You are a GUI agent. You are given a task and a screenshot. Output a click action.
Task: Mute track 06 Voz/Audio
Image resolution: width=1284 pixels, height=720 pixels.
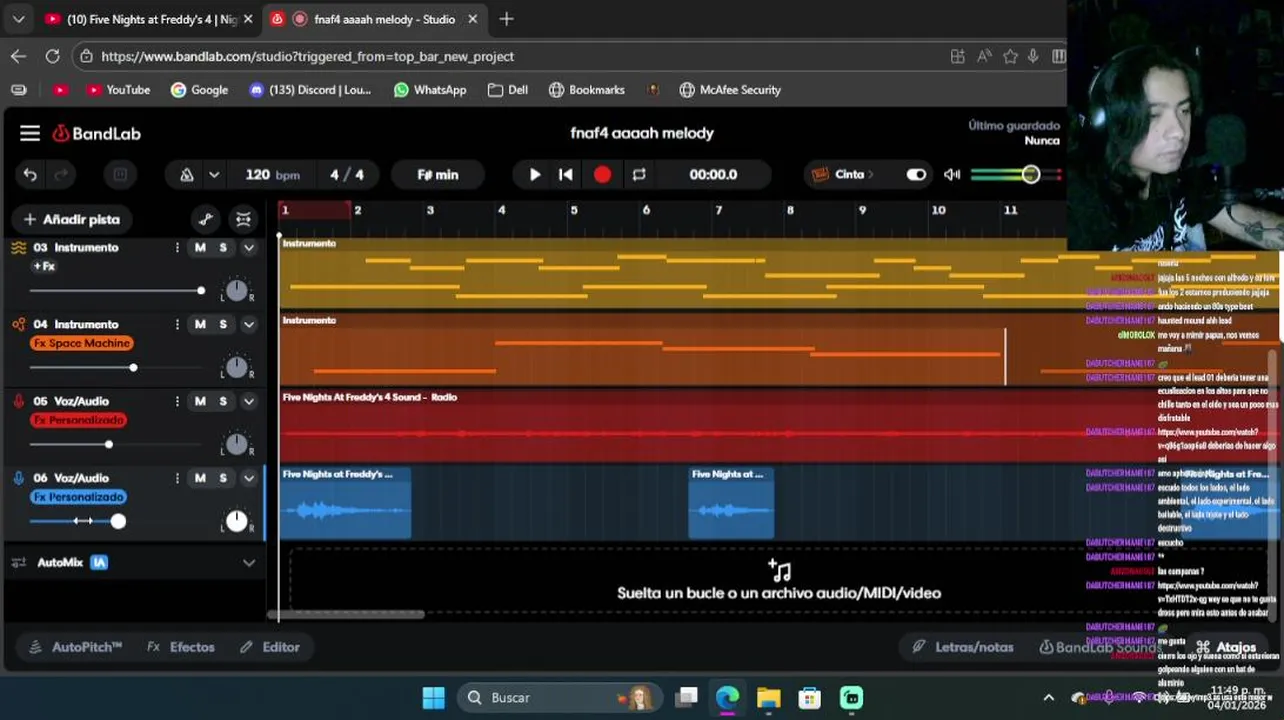[200, 478]
